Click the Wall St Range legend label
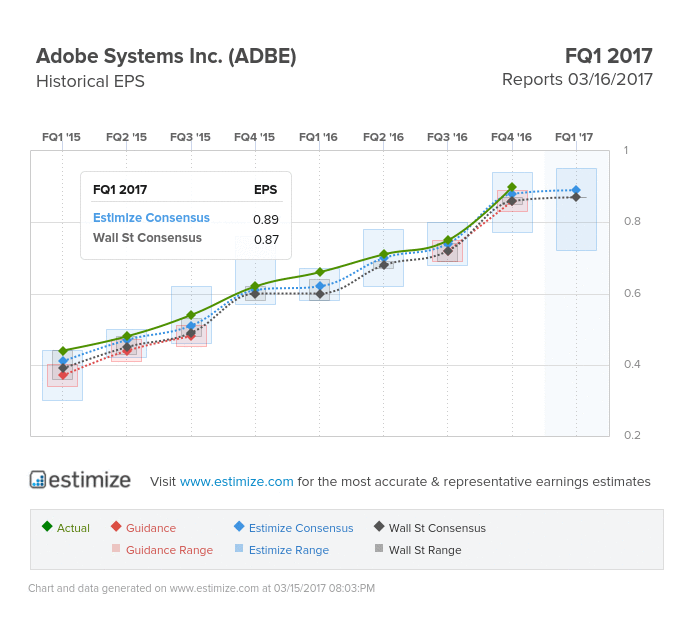The width and height of the screenshot is (685, 620). pyautogui.click(x=425, y=550)
